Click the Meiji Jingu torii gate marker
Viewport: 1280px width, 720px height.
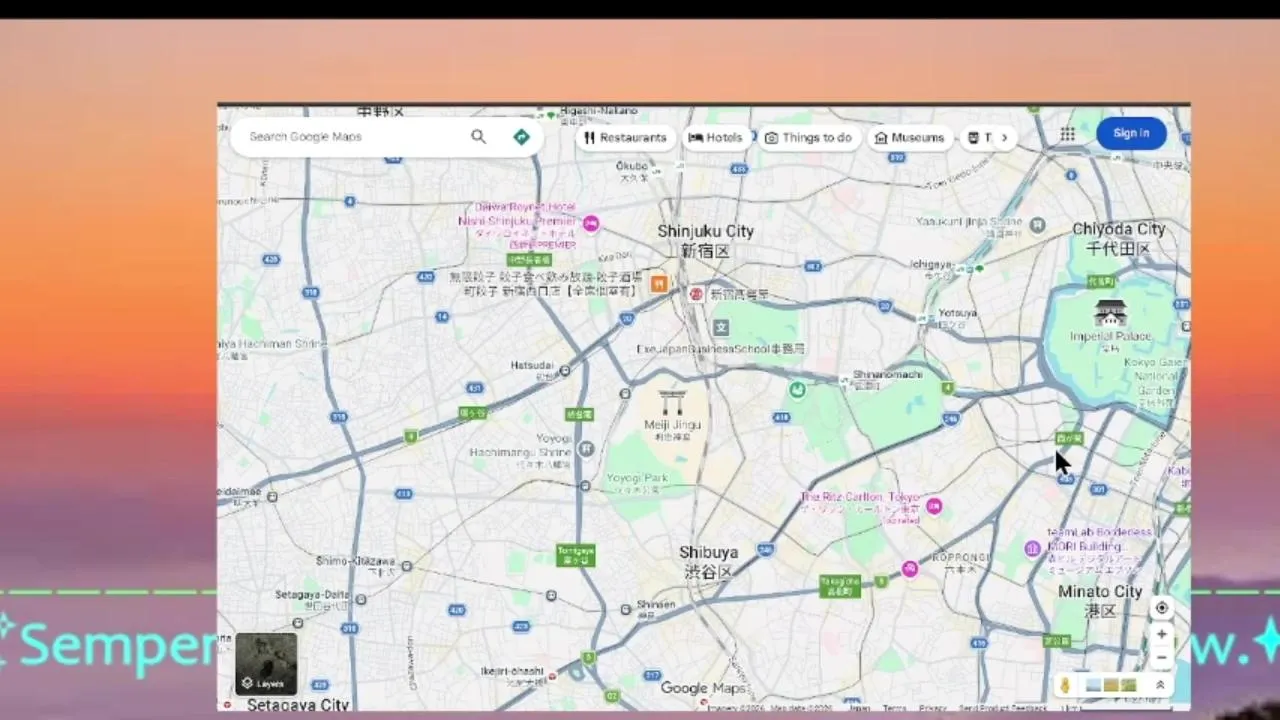(672, 402)
